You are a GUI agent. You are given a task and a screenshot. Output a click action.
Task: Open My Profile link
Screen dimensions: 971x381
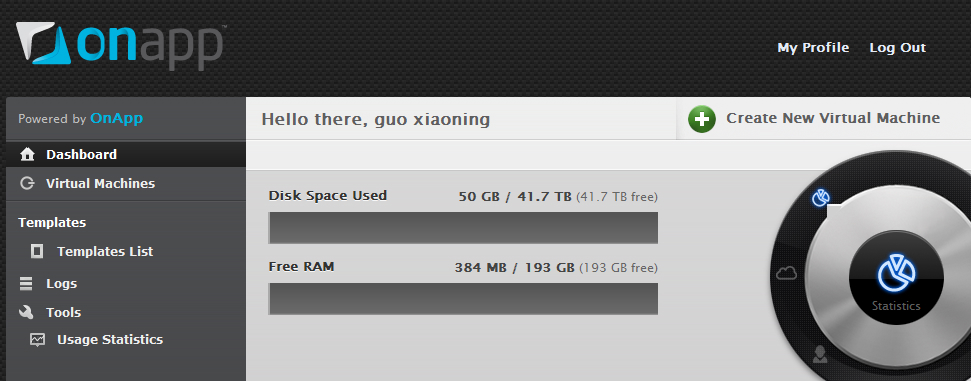point(813,48)
